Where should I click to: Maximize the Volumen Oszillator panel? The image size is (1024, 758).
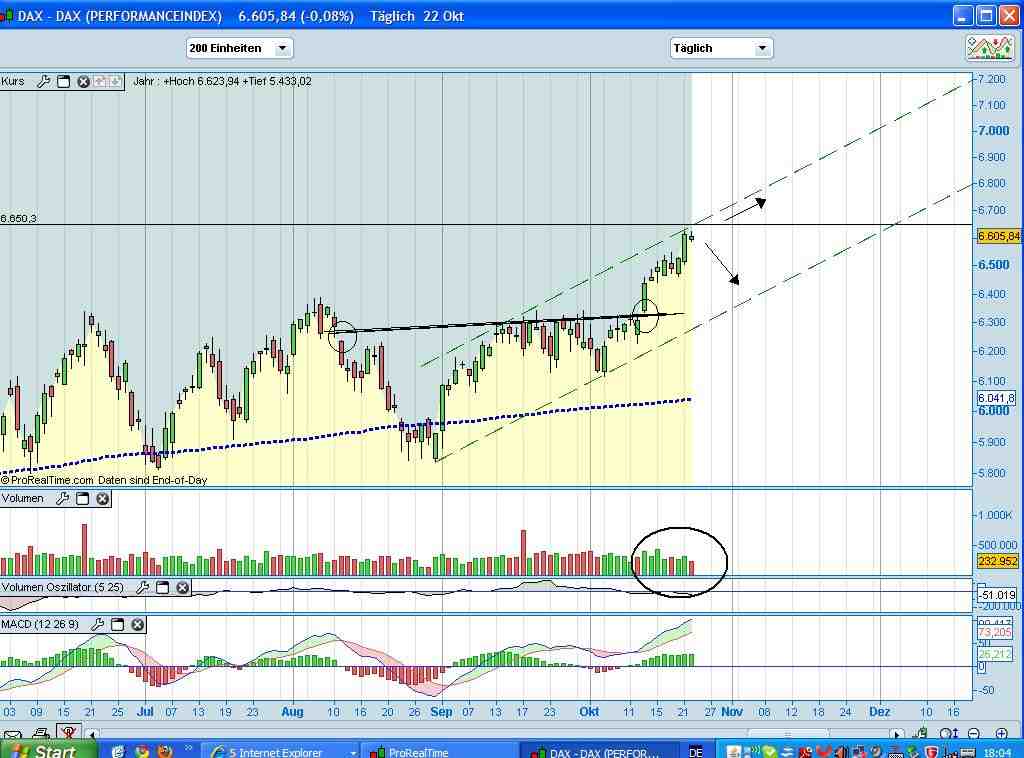click(x=163, y=588)
